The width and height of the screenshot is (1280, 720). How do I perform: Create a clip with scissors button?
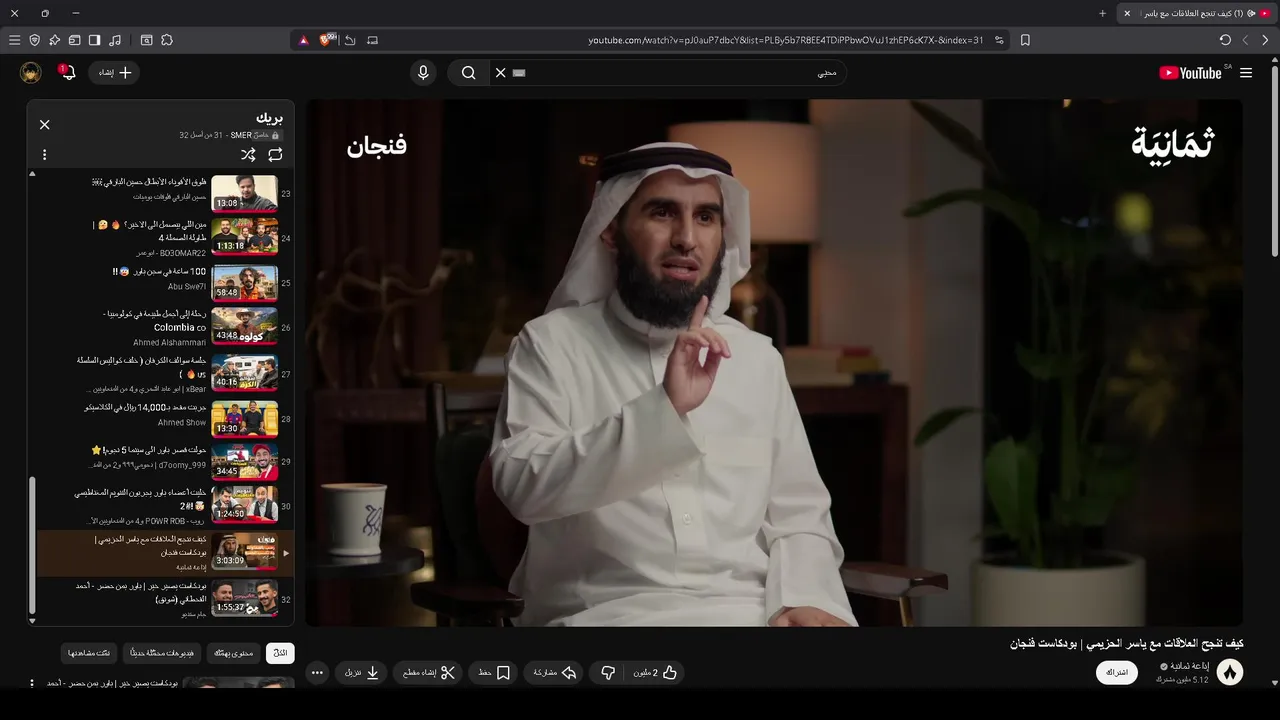point(429,673)
